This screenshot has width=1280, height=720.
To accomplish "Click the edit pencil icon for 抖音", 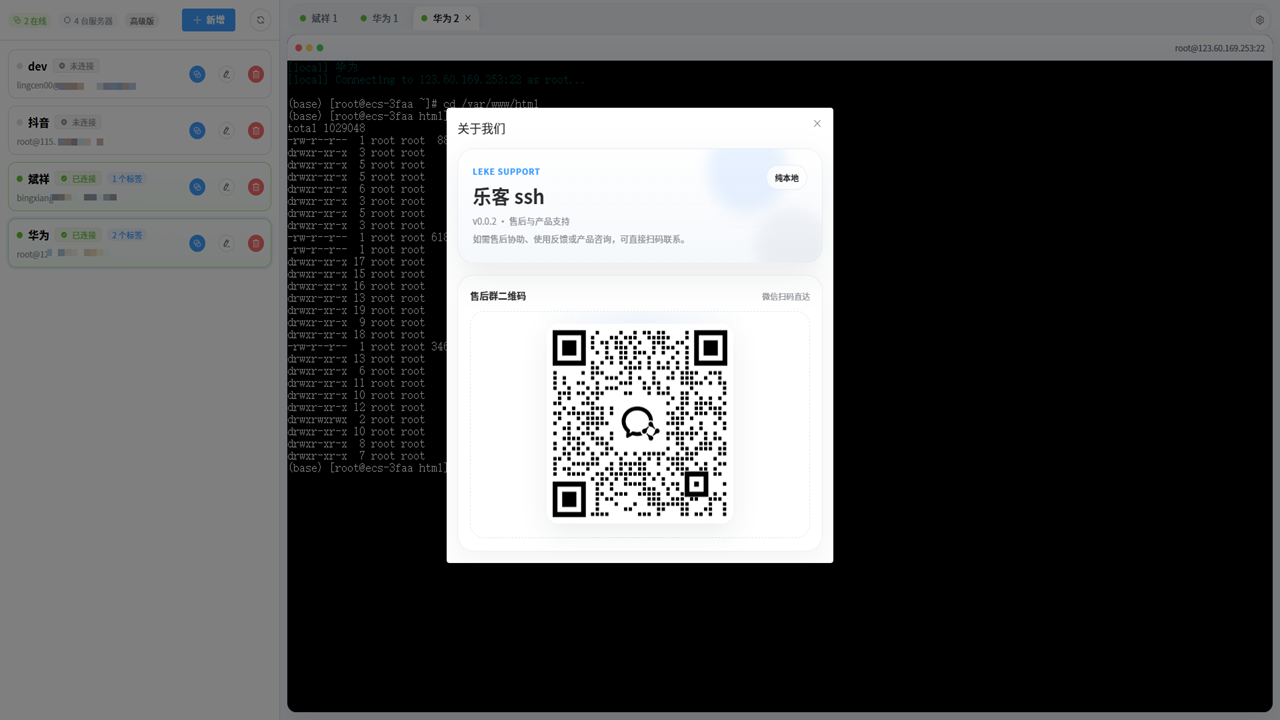I will (226, 130).
